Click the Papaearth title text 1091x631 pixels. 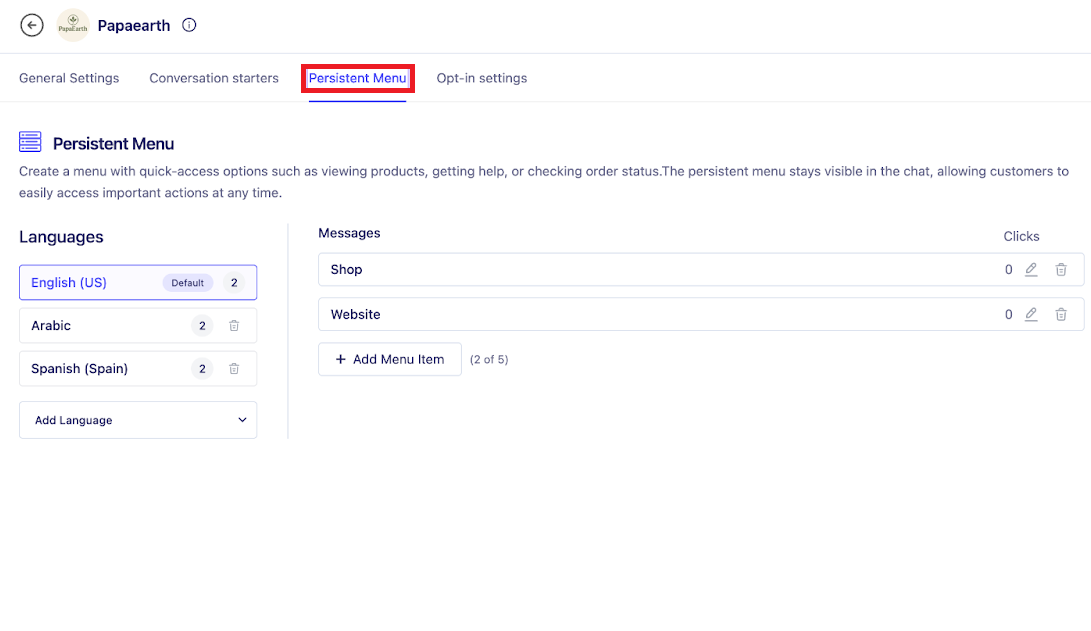coord(134,26)
